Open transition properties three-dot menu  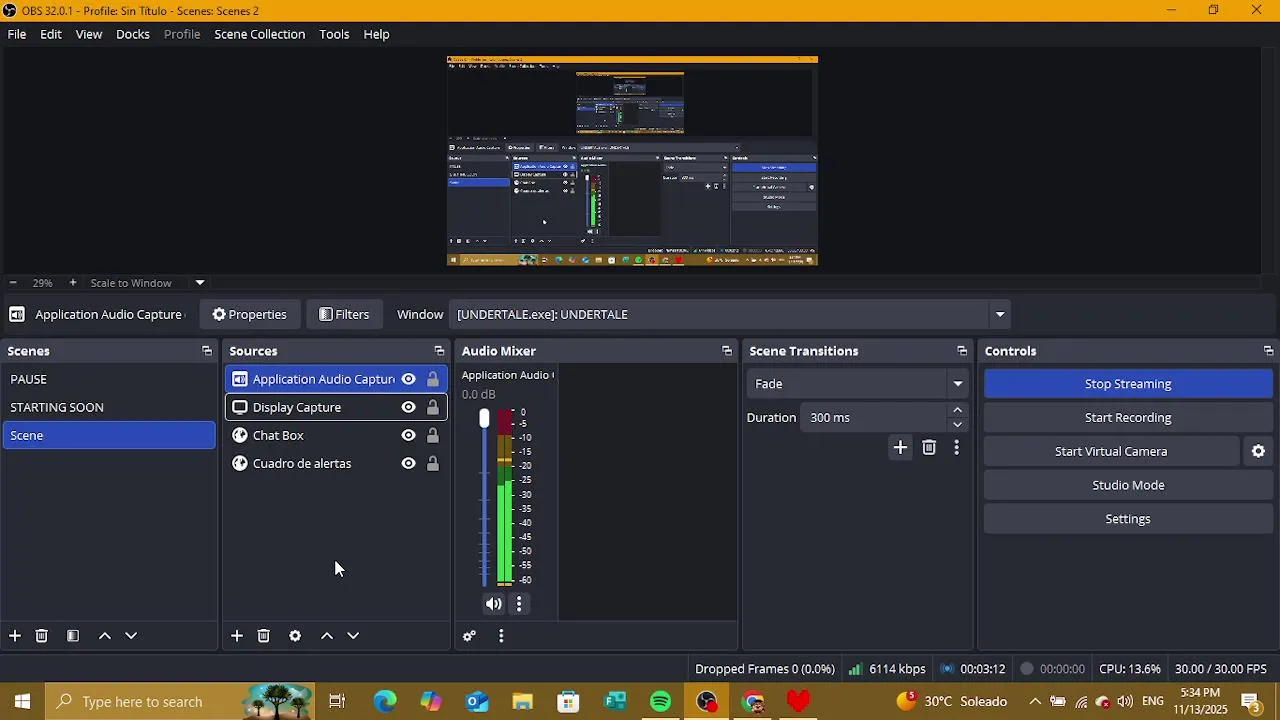click(x=957, y=448)
